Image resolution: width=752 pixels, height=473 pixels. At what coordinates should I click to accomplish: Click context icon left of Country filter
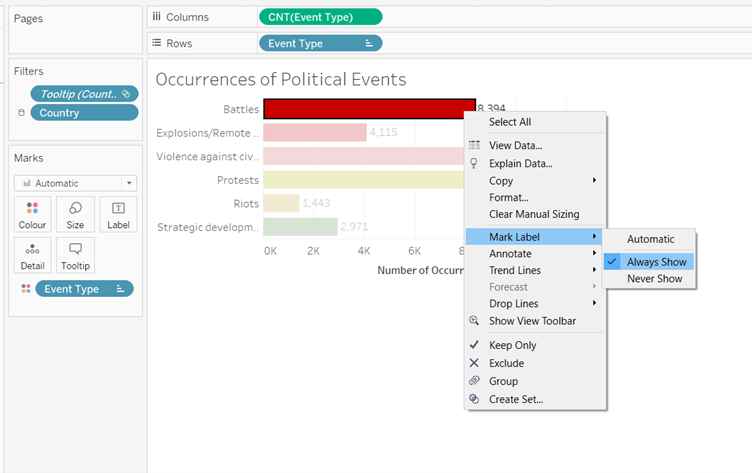pos(21,112)
